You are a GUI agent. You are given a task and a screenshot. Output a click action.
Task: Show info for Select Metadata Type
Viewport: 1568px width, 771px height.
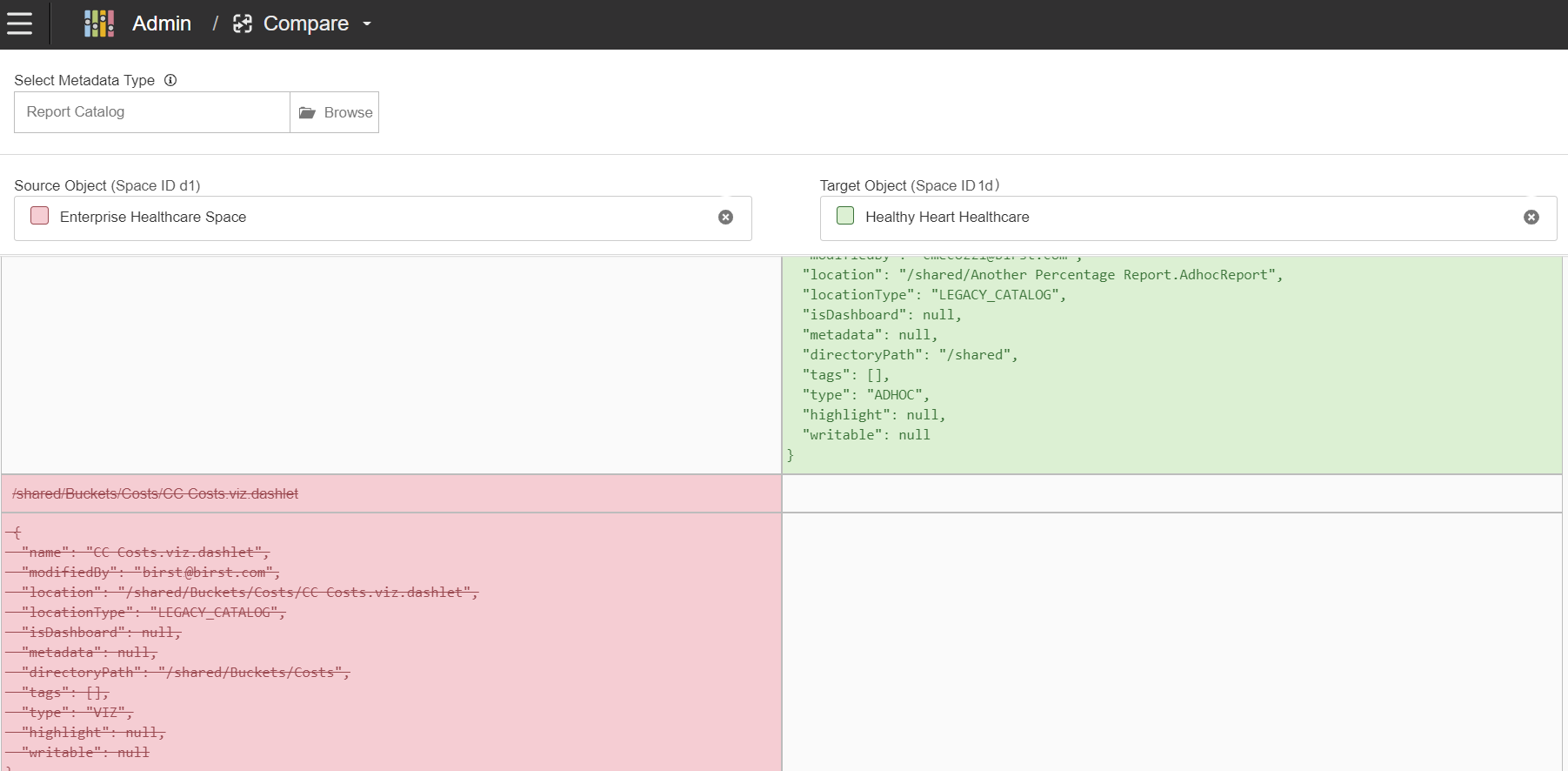[x=170, y=80]
